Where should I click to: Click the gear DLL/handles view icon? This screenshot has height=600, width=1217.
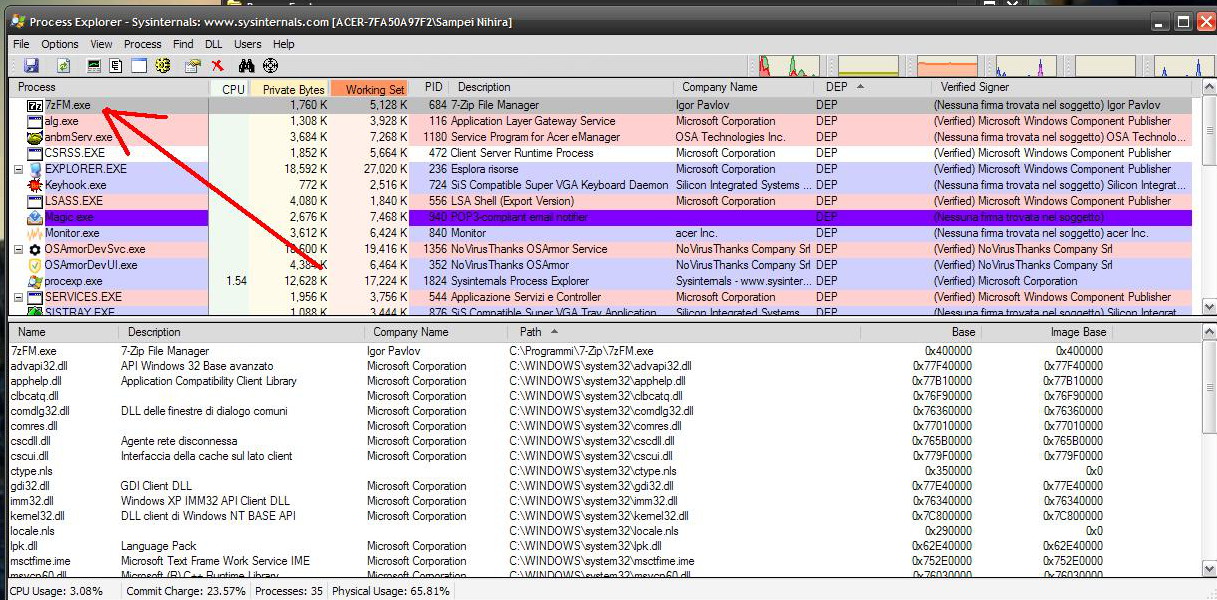[x=164, y=66]
